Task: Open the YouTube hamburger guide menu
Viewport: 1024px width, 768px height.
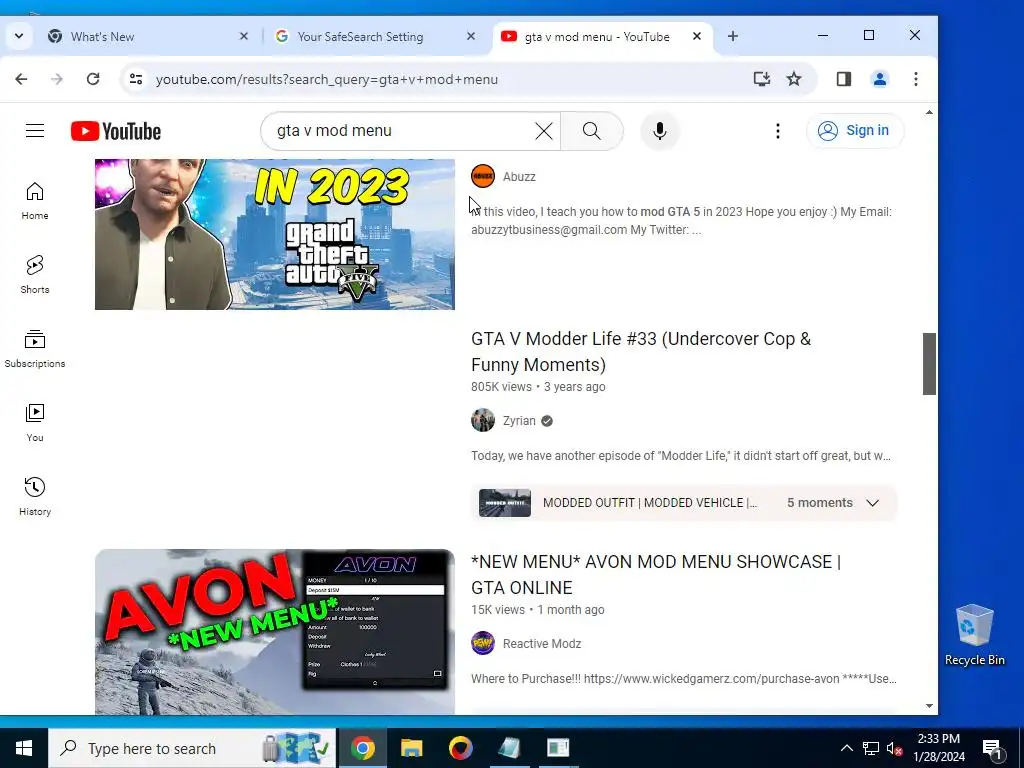Action: (x=35, y=131)
